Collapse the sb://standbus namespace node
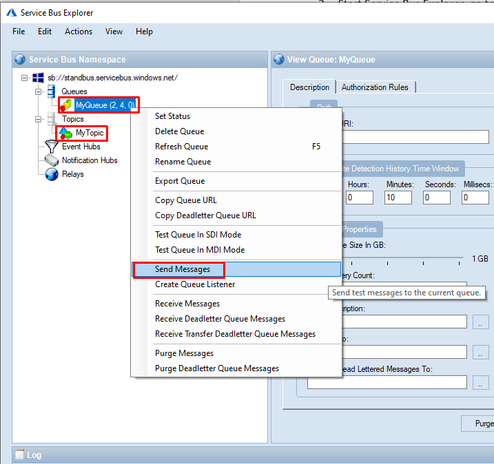494x464 pixels. (24, 78)
